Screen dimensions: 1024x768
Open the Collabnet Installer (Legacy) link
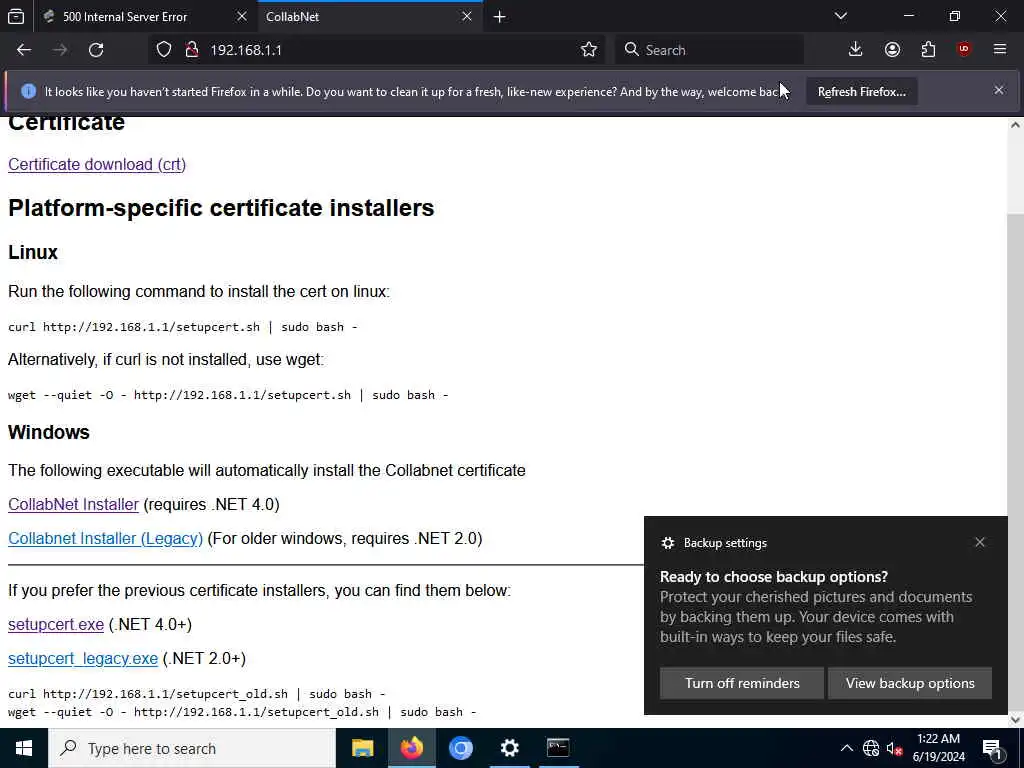(x=105, y=538)
